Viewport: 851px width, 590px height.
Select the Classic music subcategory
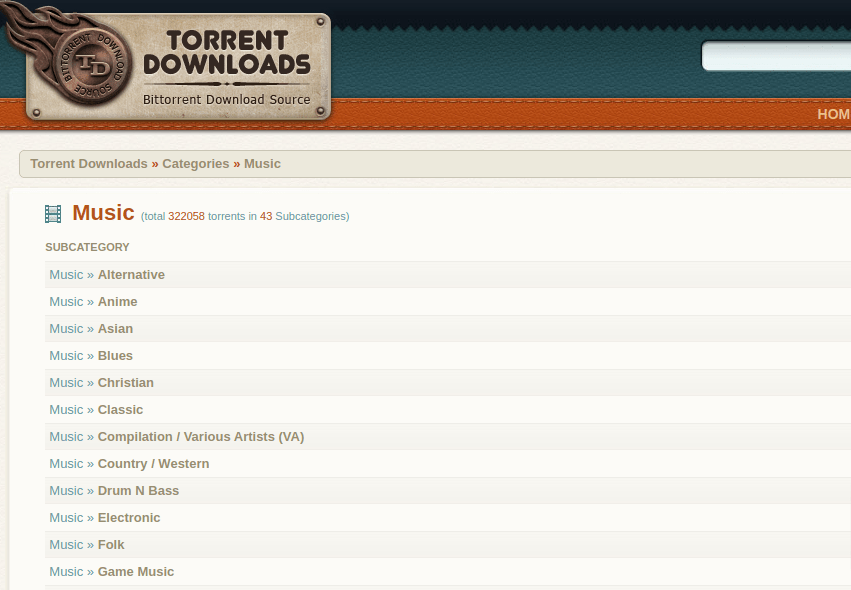click(120, 410)
